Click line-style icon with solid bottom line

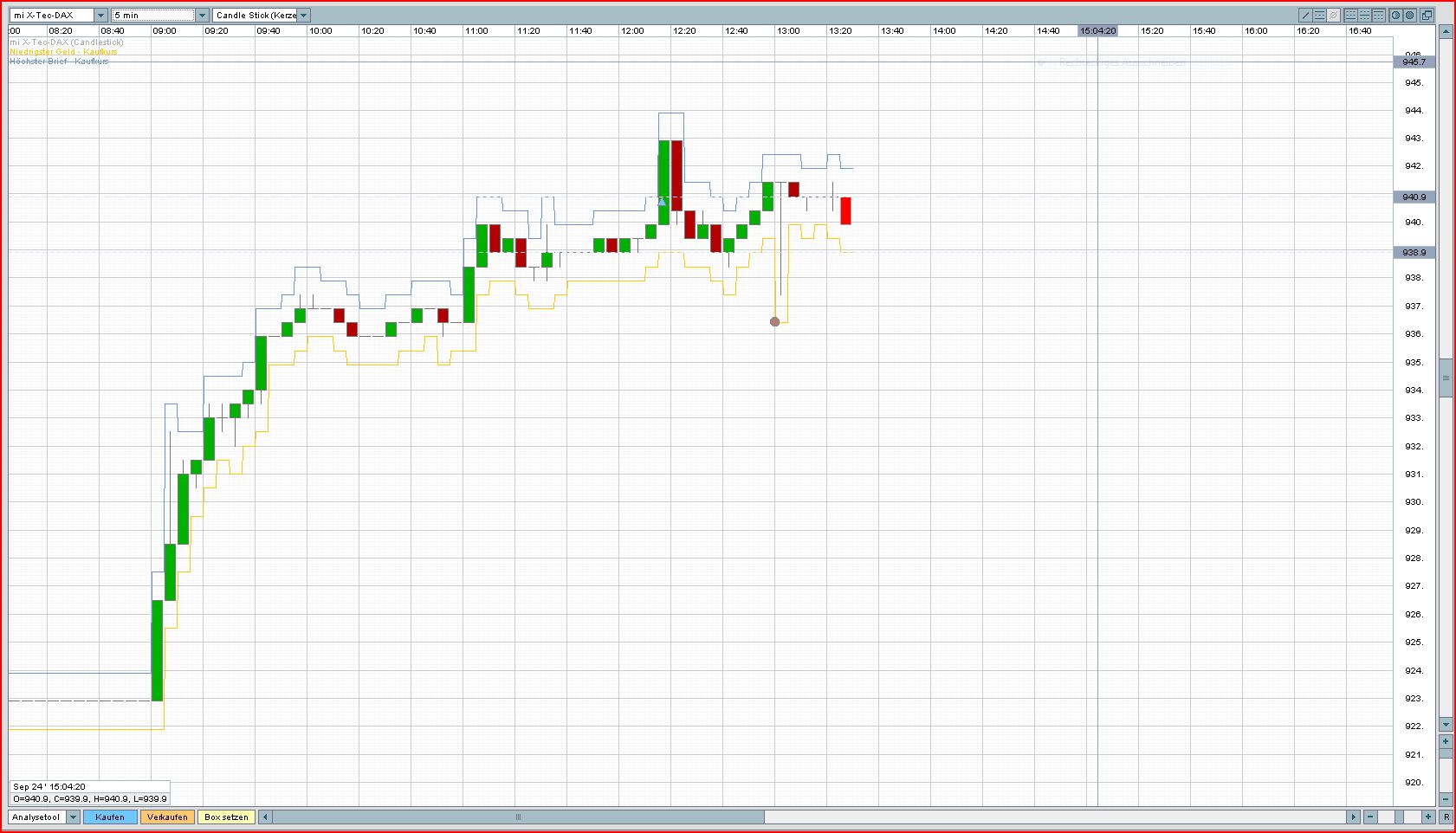click(x=1350, y=15)
